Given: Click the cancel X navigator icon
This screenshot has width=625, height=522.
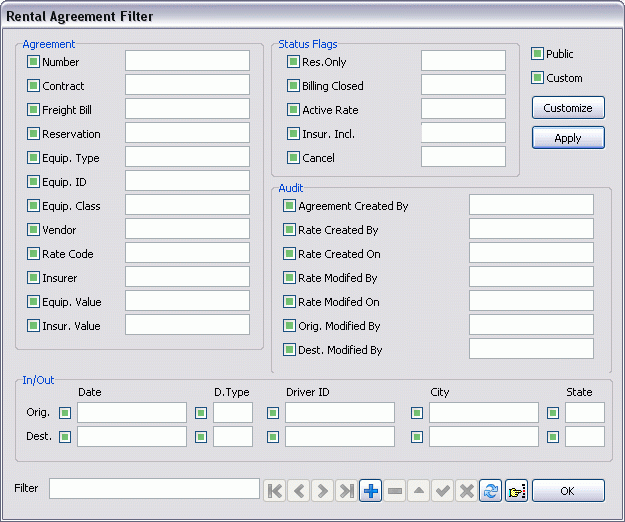Looking at the screenshot, I should point(466,491).
